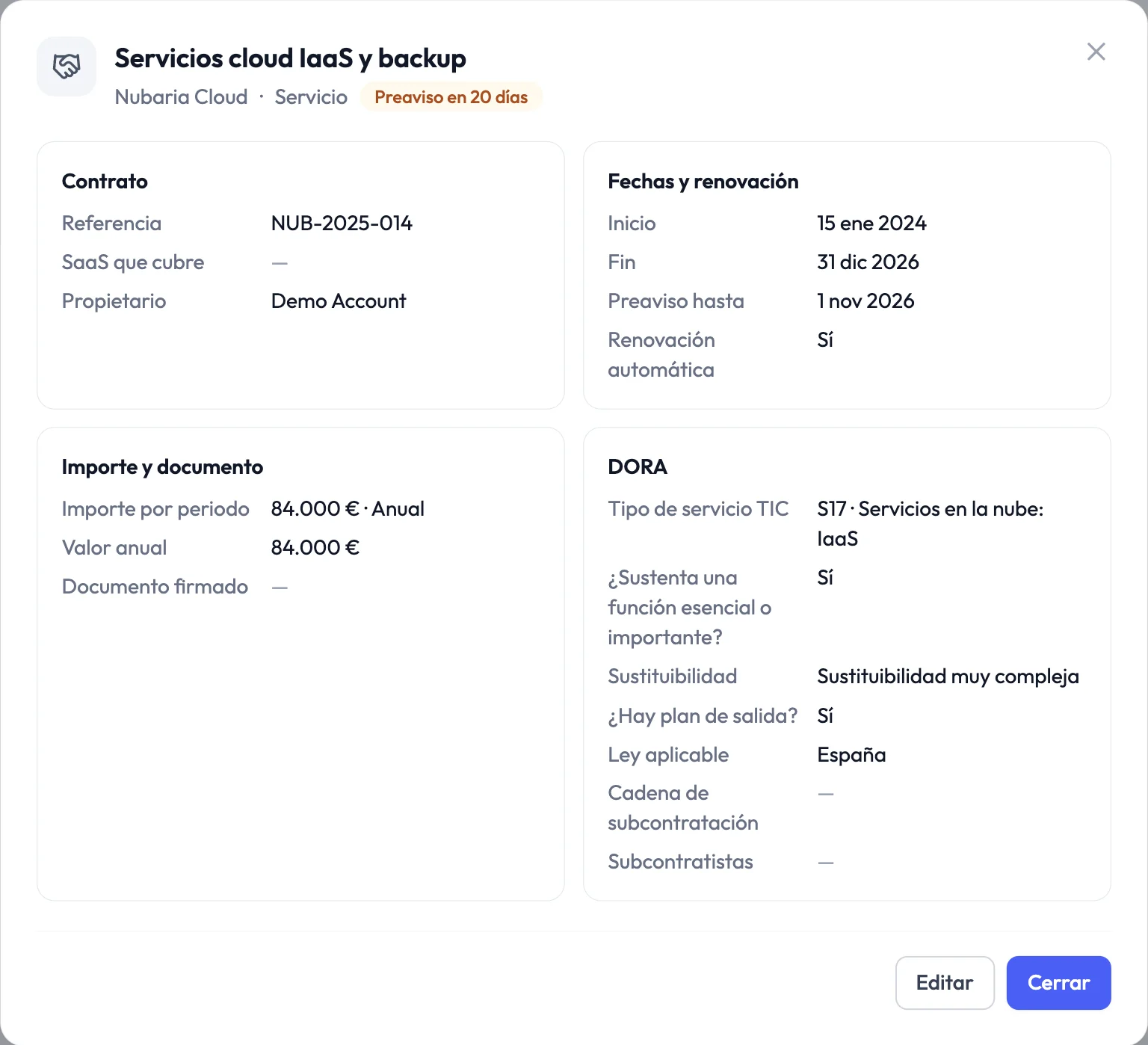The height and width of the screenshot is (1045, 1148).
Task: Click the blue Cerrar button
Action: point(1058,982)
